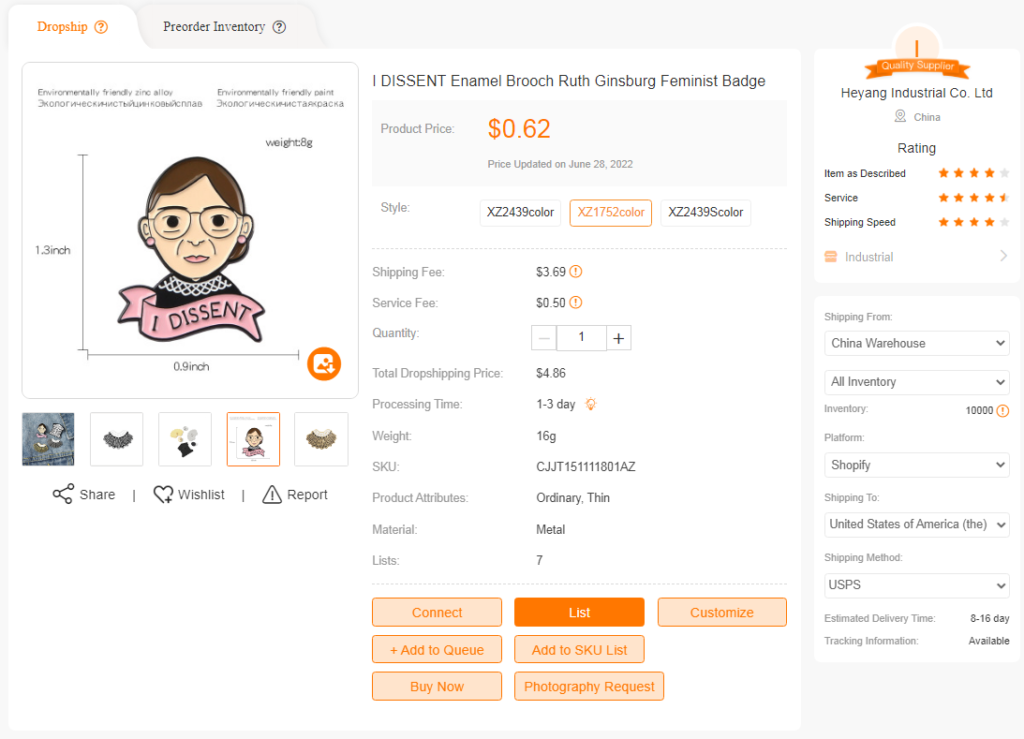Click the Add to SKU List button
This screenshot has height=739, width=1024.
579,650
